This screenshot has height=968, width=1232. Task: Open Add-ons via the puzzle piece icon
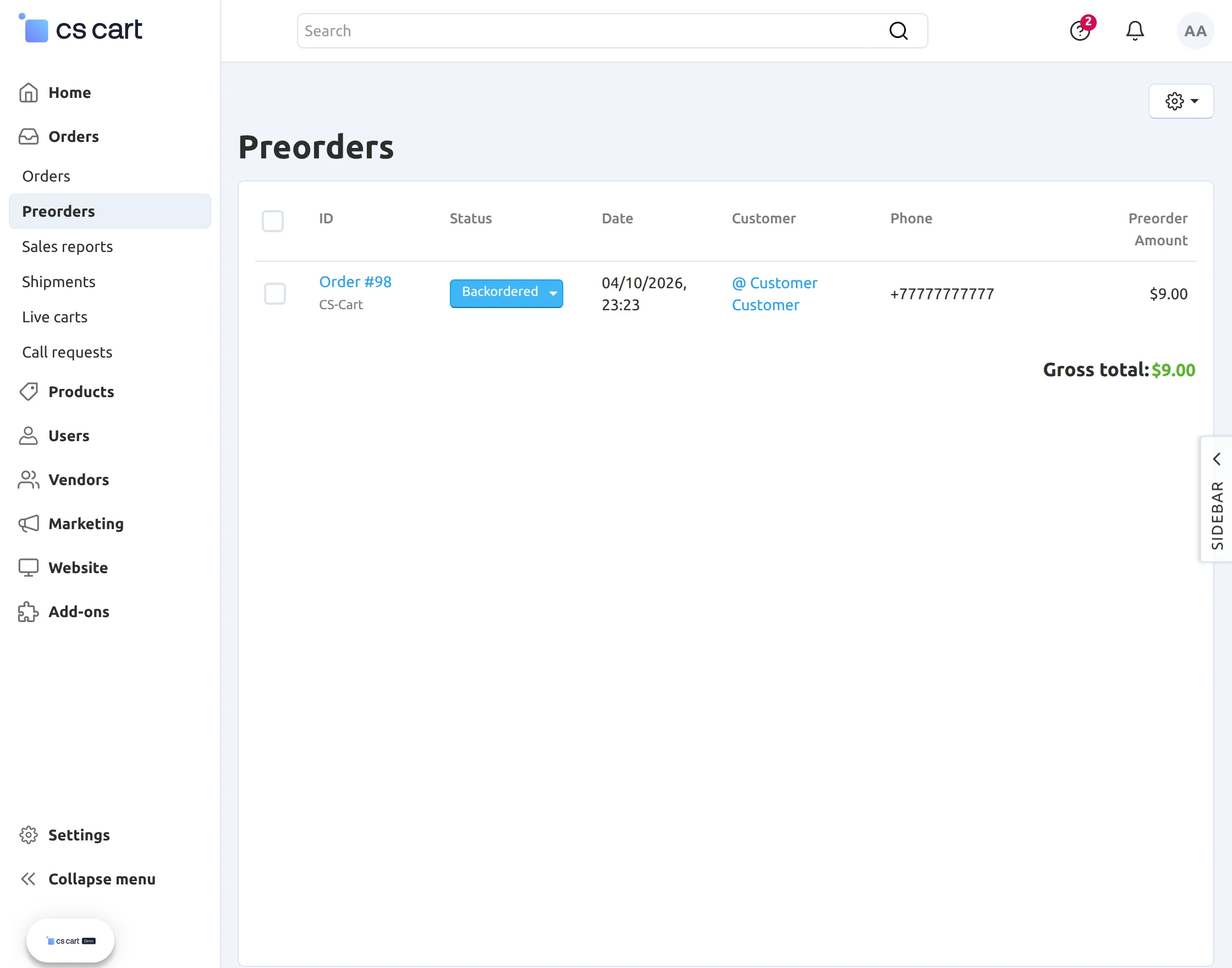coord(29,612)
